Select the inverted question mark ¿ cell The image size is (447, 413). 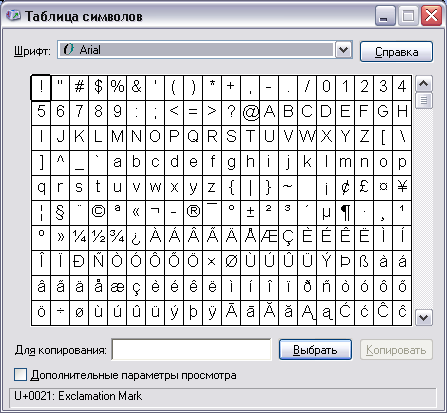pos(136,238)
